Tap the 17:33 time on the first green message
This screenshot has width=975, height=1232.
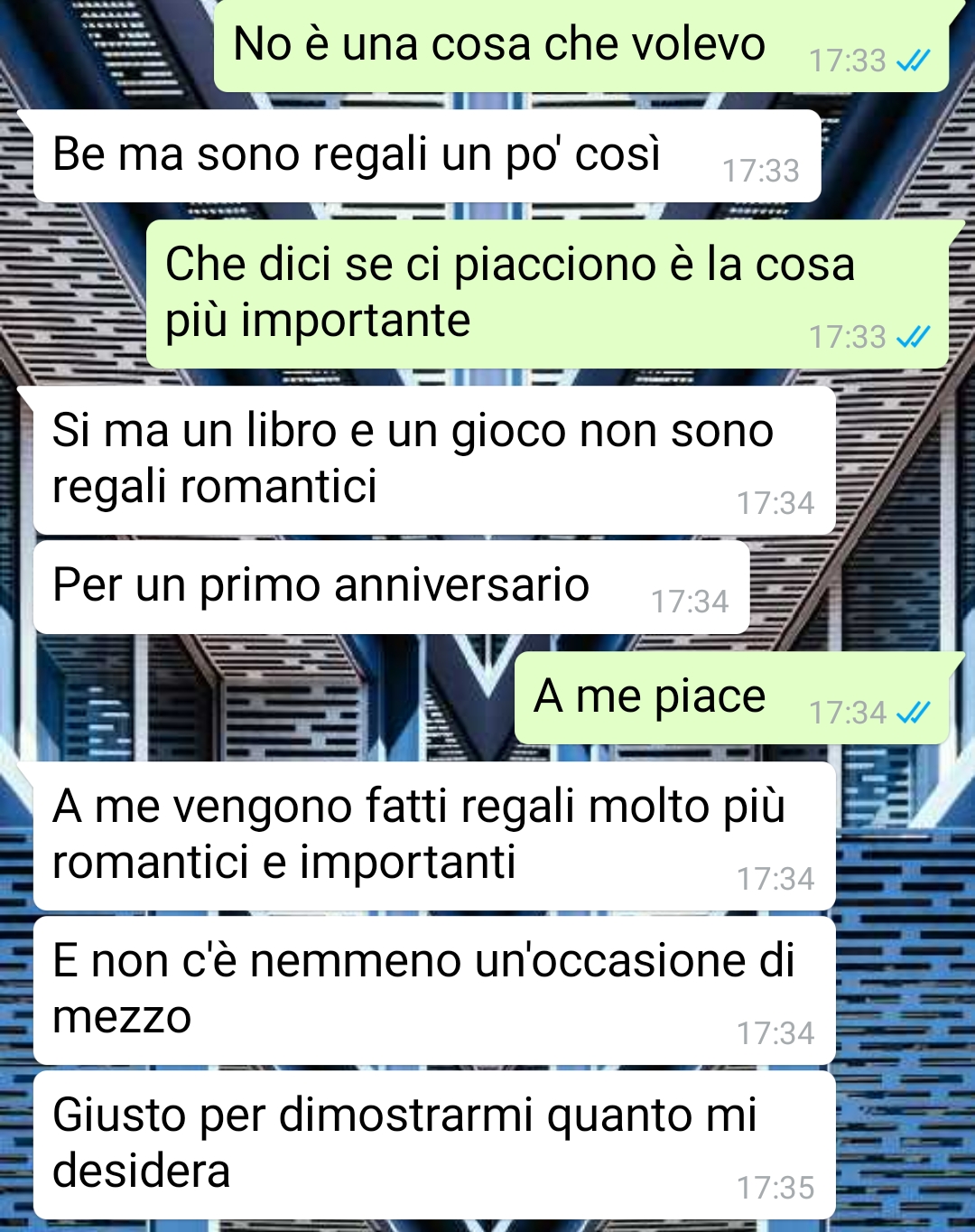848,61
